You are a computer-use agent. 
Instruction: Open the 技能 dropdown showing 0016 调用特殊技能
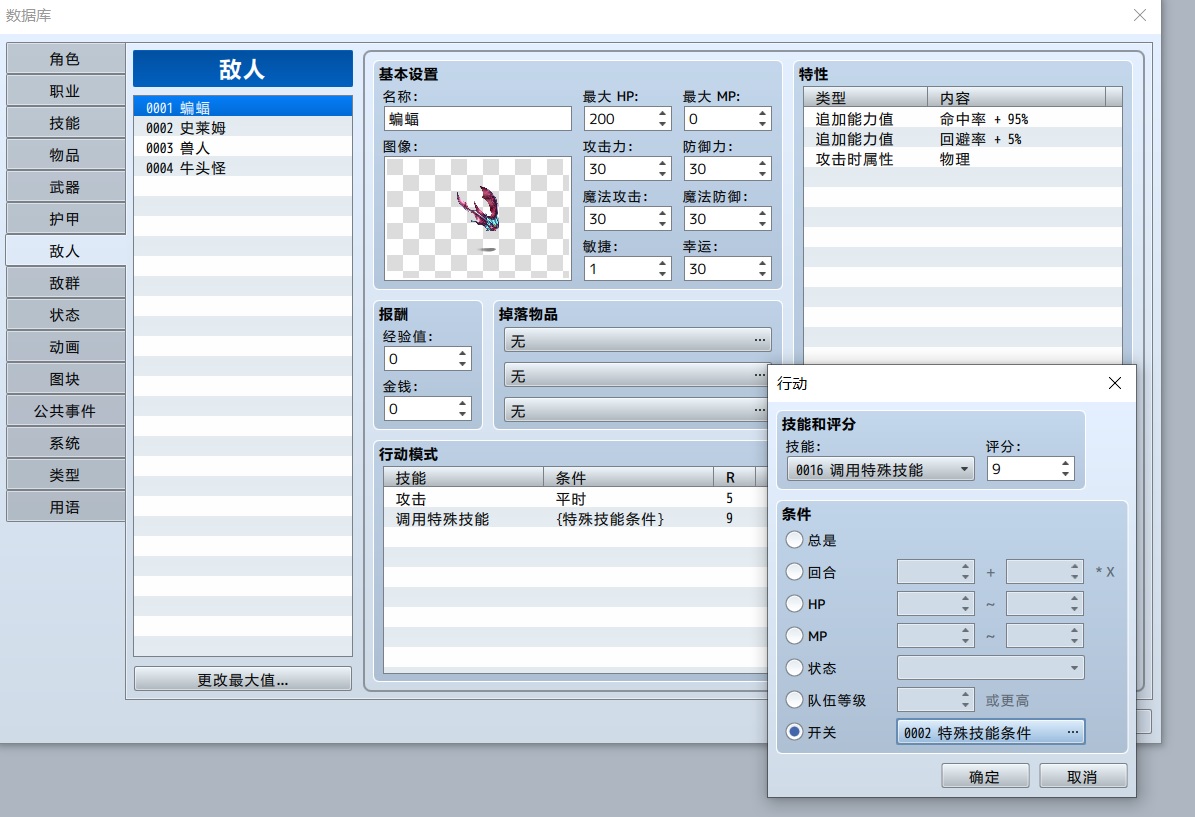(880, 469)
